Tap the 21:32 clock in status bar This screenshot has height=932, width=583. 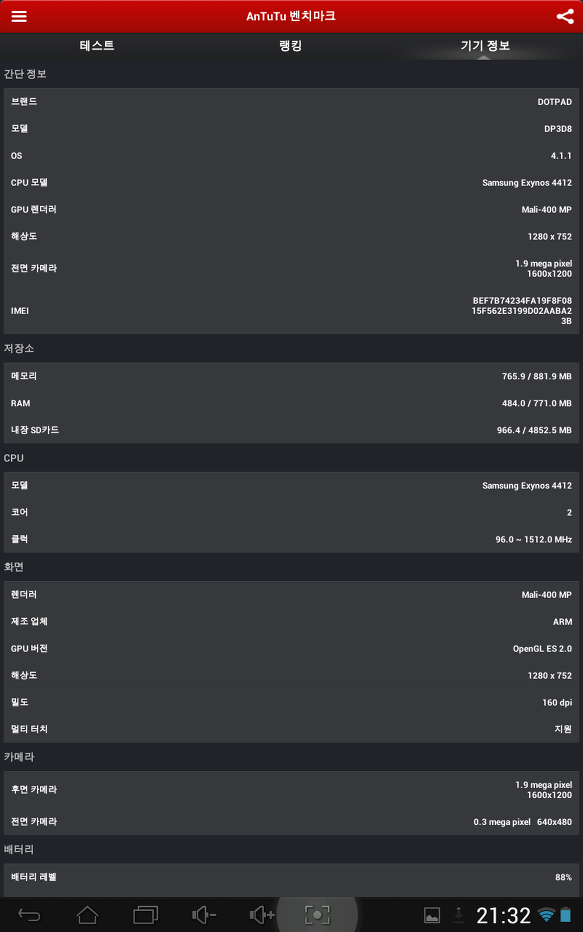click(503, 915)
